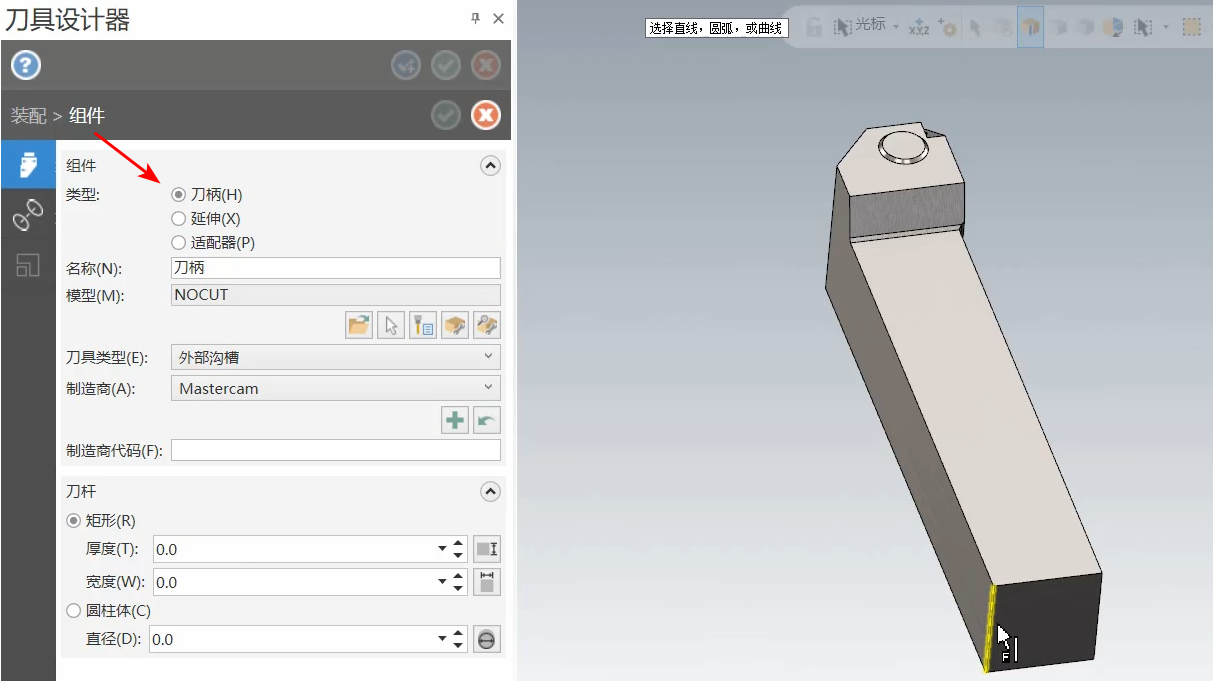Click the orange cancel X beside 组件
Screen dimensions: 1213x681
486,116
